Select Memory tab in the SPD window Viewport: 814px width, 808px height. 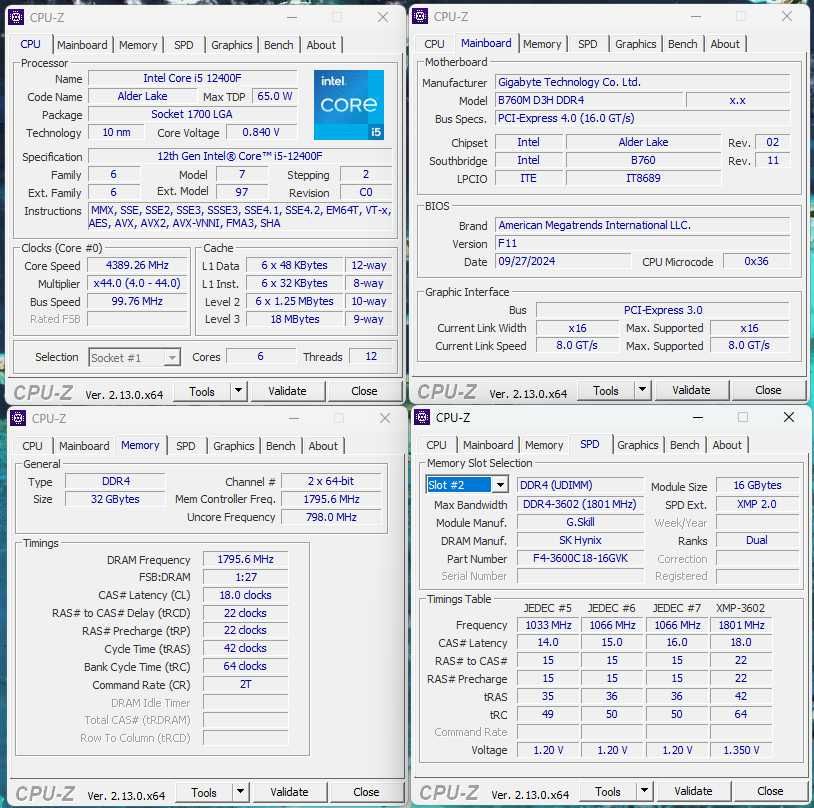coord(544,445)
